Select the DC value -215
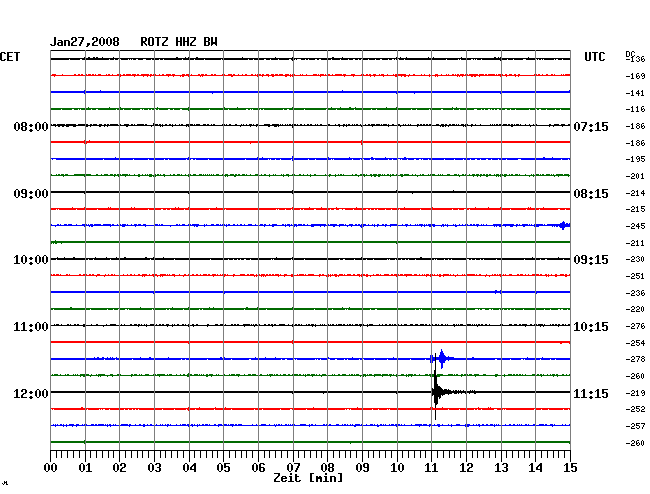 (x=635, y=209)
